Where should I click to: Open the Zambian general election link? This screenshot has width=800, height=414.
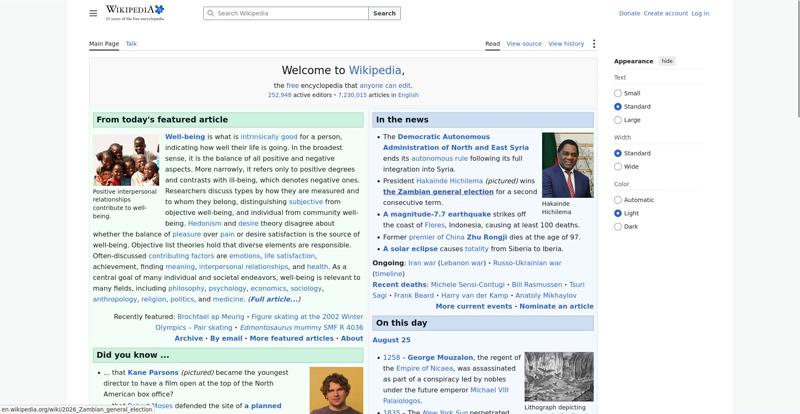438,192
